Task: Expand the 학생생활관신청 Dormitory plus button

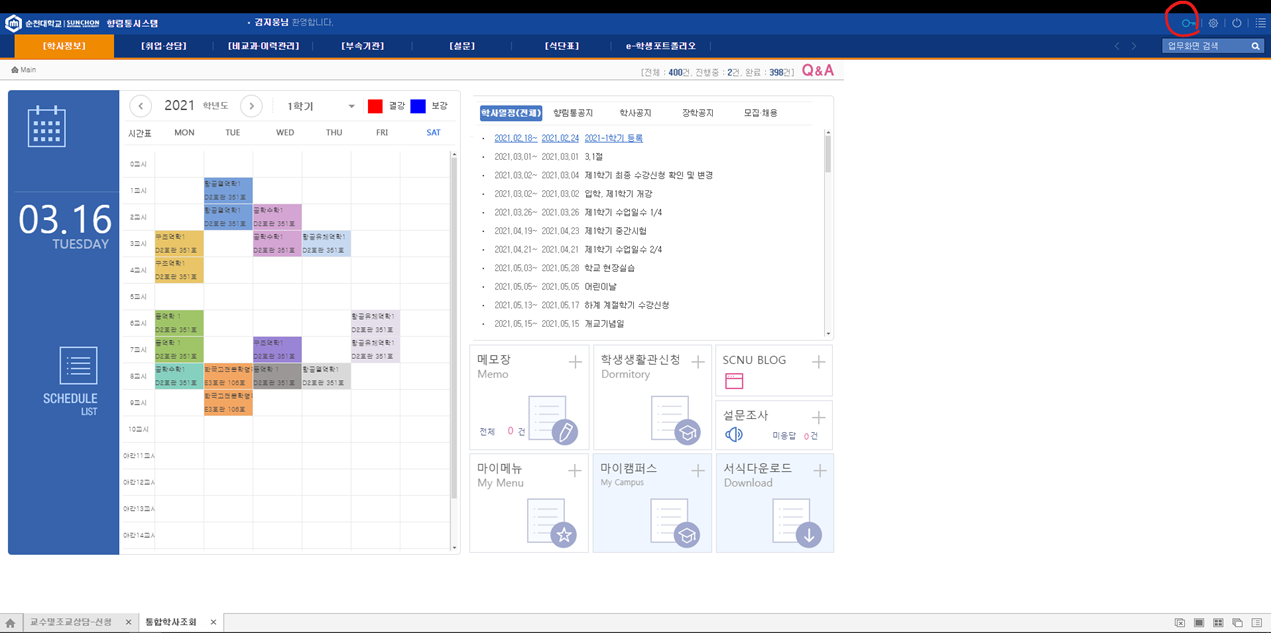Action: point(698,362)
